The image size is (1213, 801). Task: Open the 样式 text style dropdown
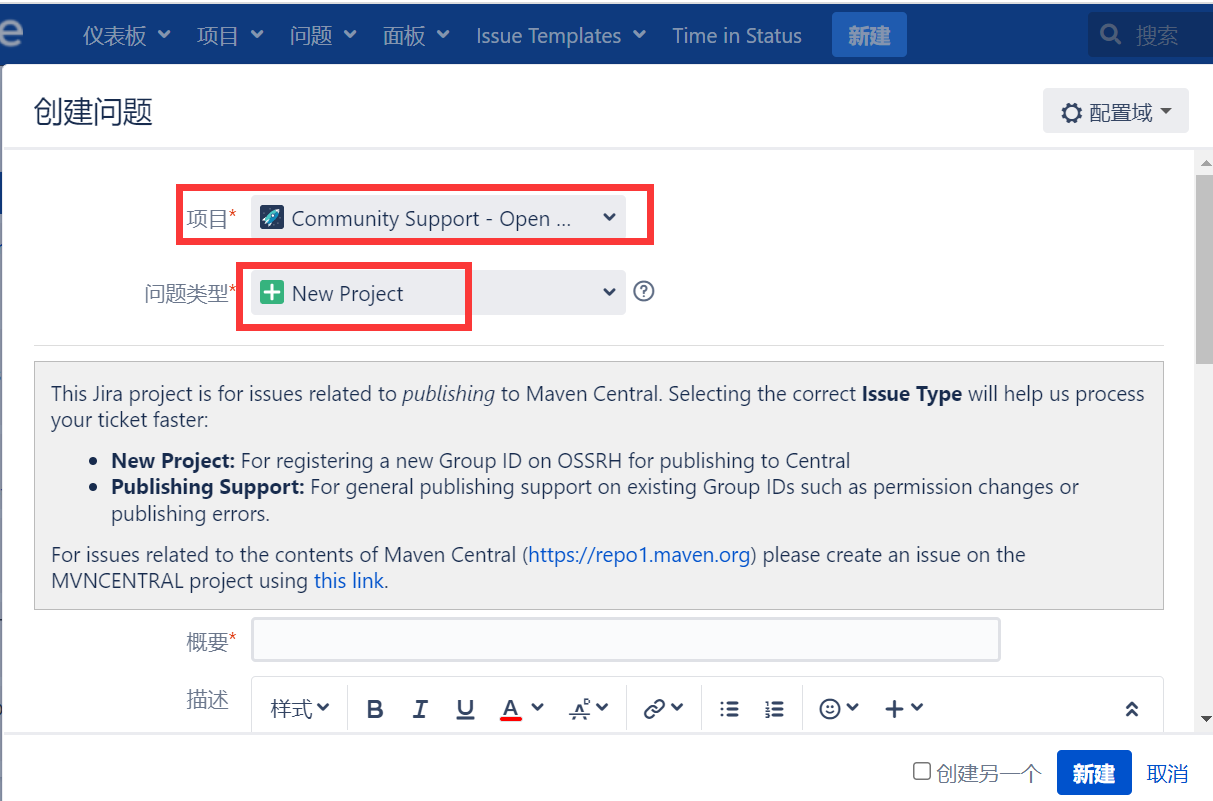click(x=300, y=709)
